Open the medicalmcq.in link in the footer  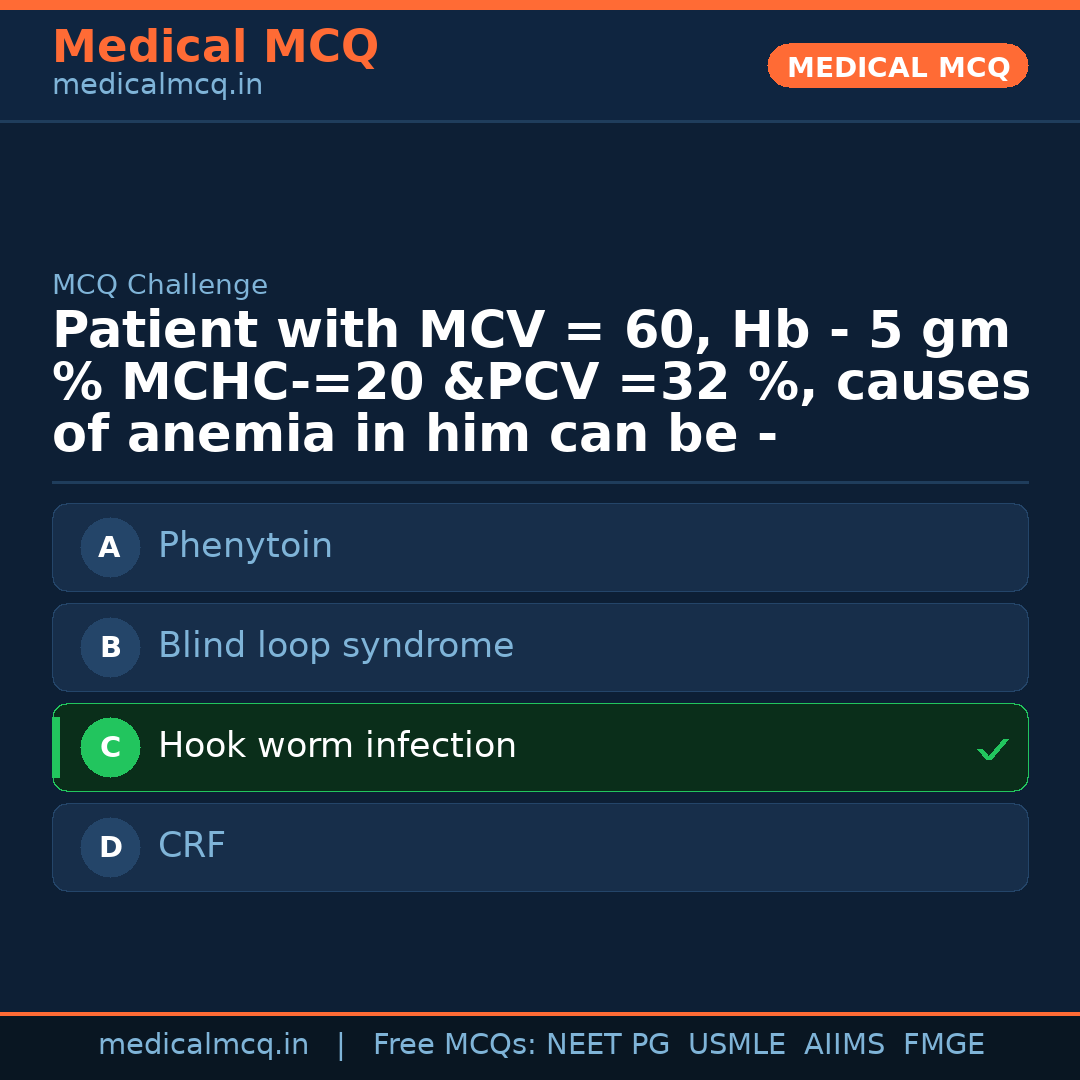tap(203, 1045)
